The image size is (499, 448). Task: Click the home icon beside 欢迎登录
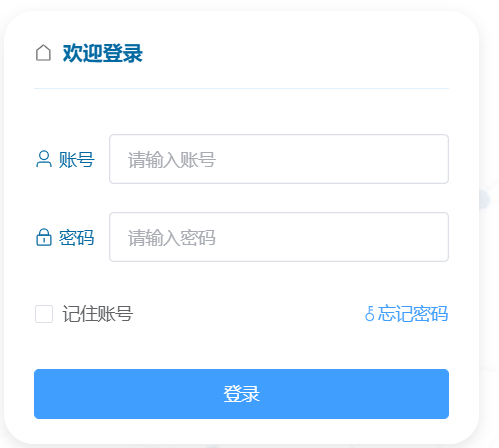[43, 53]
